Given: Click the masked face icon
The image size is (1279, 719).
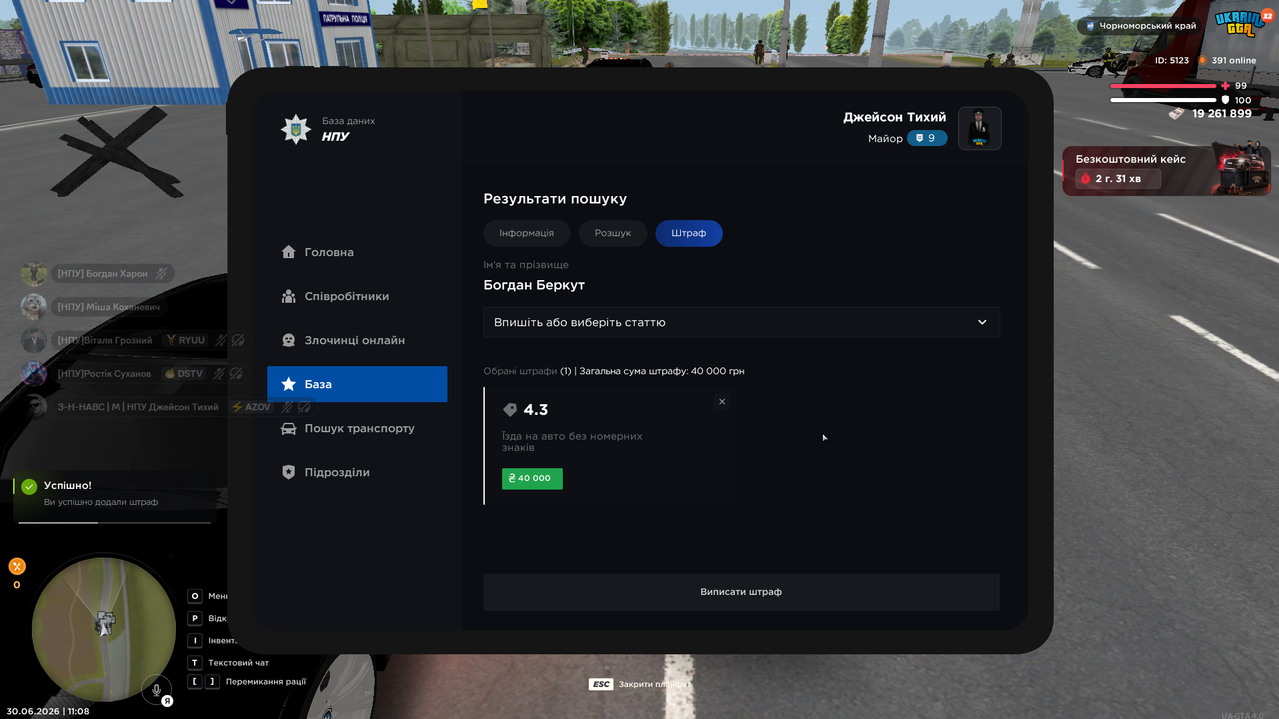Looking at the screenshot, I should [x=289, y=340].
